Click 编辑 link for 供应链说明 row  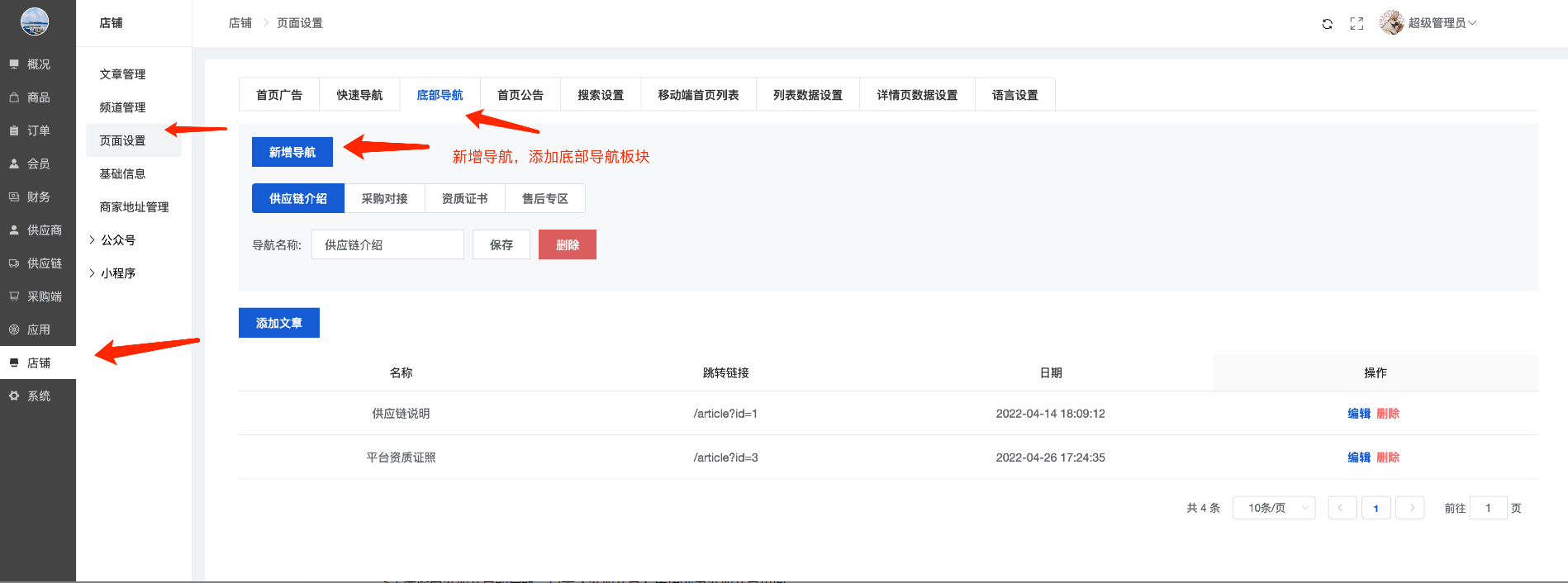1358,414
